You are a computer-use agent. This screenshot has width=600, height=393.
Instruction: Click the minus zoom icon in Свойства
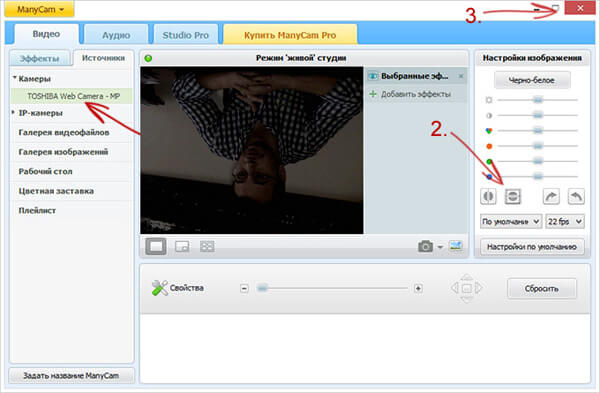point(245,288)
